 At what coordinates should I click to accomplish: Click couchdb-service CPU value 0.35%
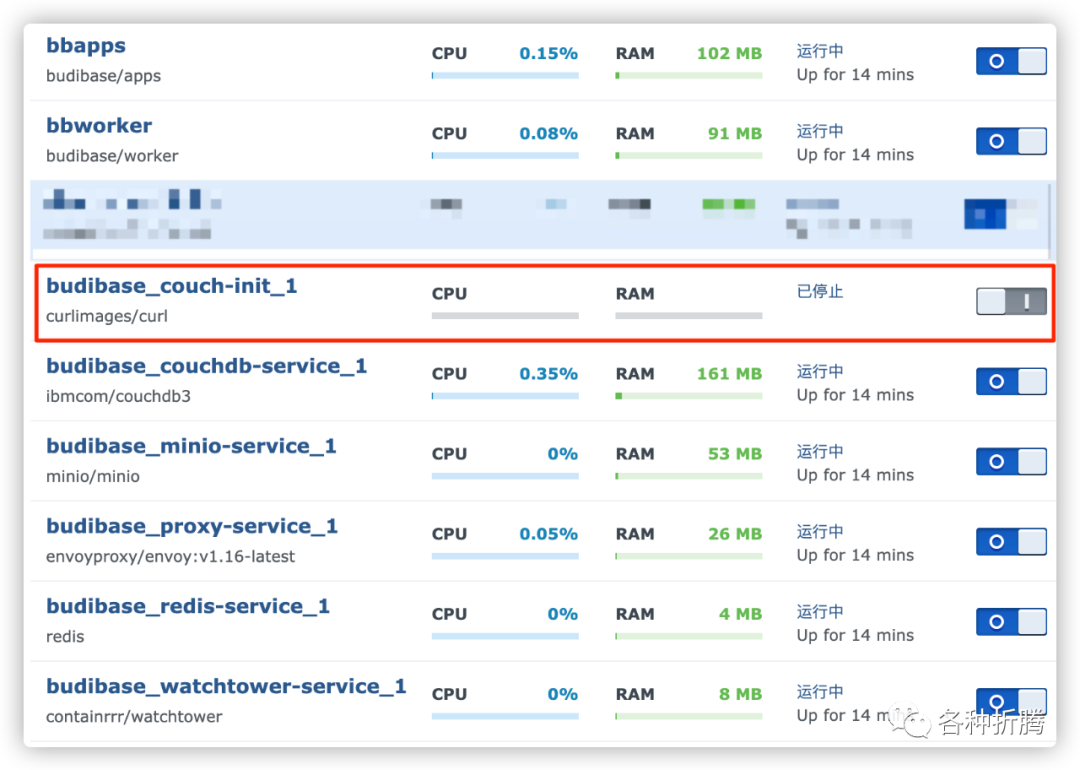click(548, 374)
